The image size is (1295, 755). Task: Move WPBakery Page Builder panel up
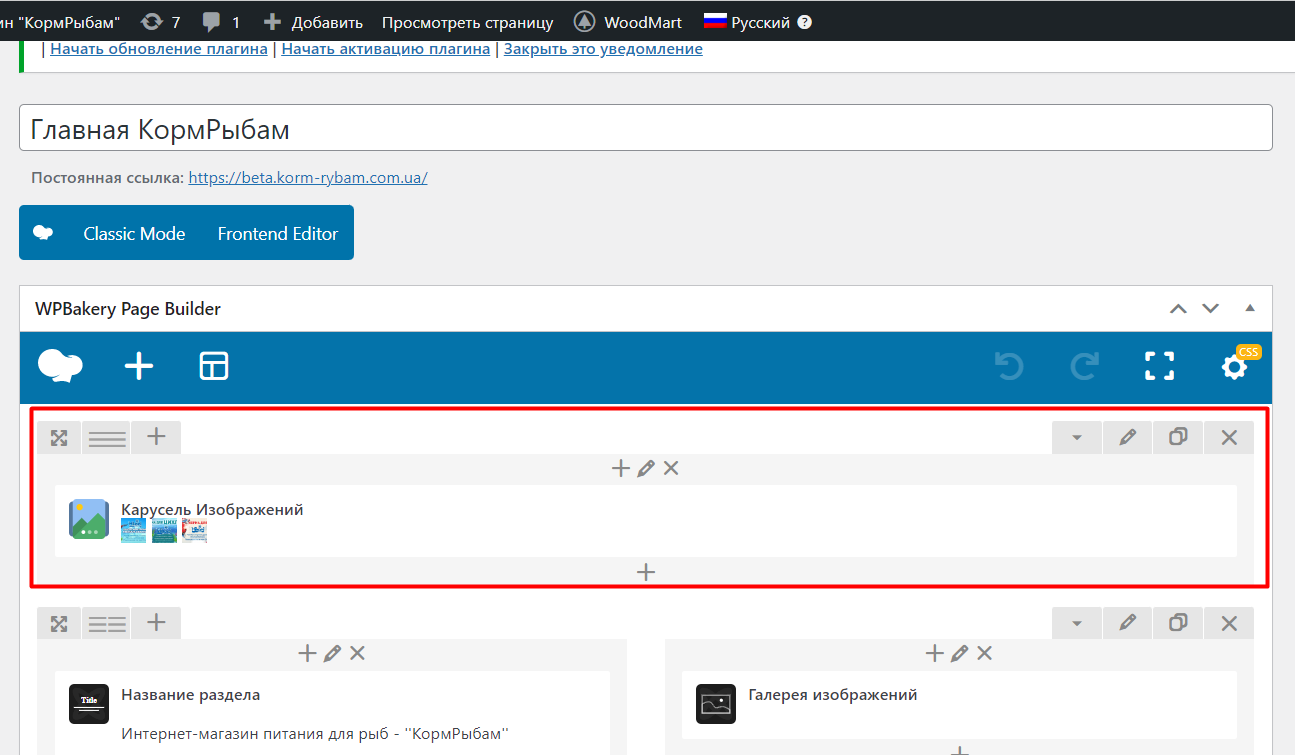1179,309
